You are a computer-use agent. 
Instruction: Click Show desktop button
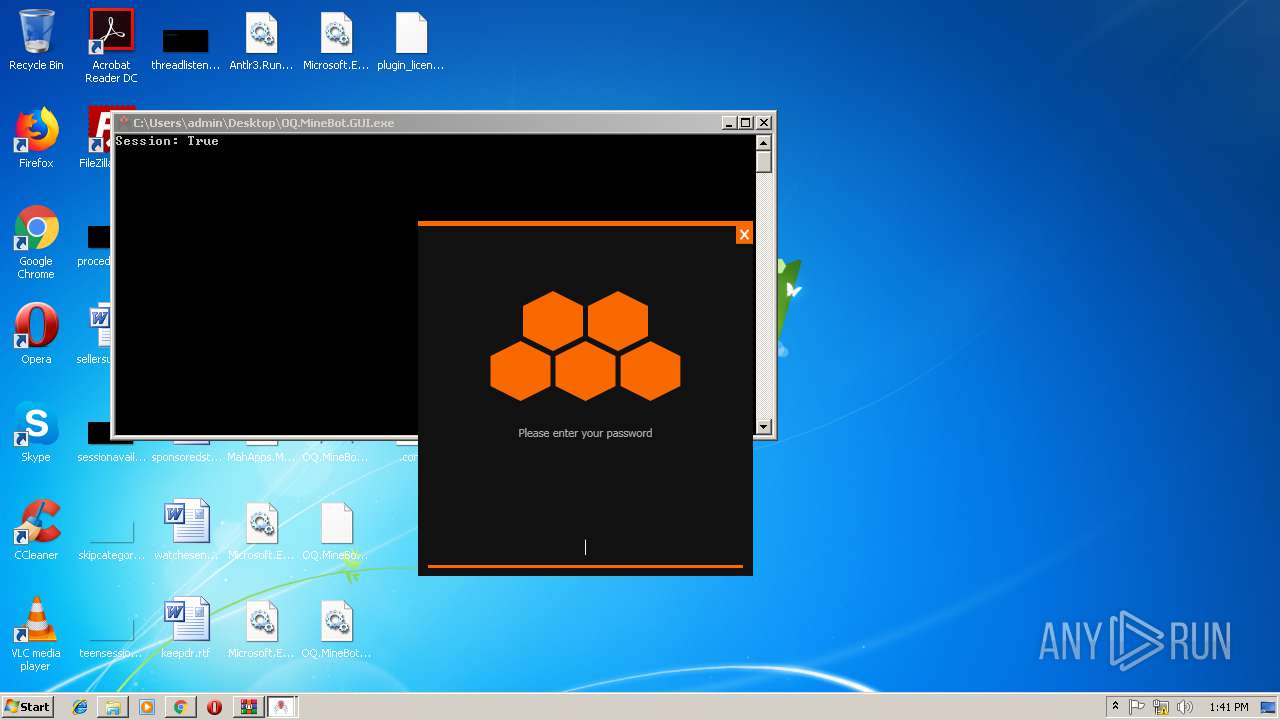point(1269,707)
